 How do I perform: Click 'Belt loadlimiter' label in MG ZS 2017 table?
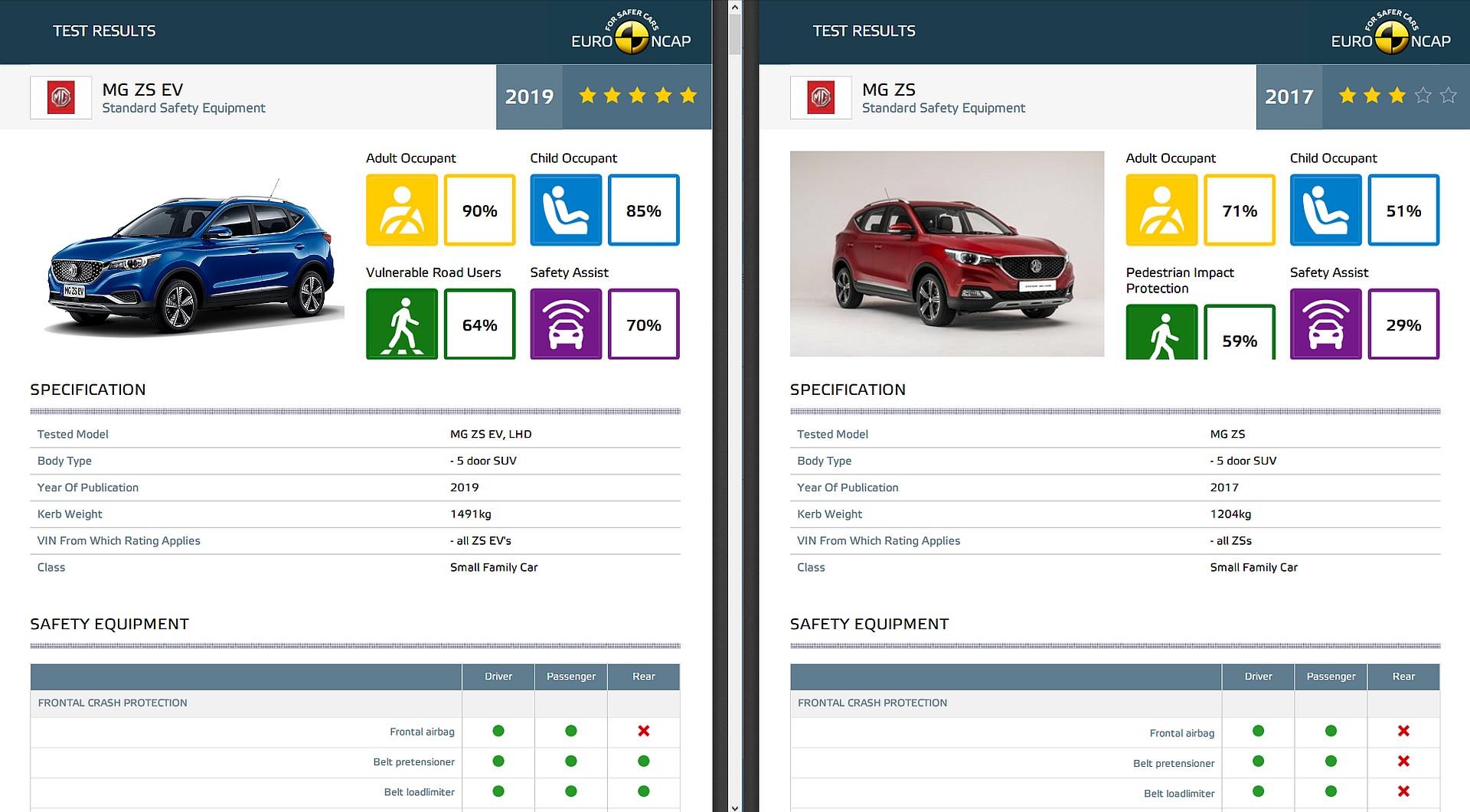pyautogui.click(x=1179, y=794)
